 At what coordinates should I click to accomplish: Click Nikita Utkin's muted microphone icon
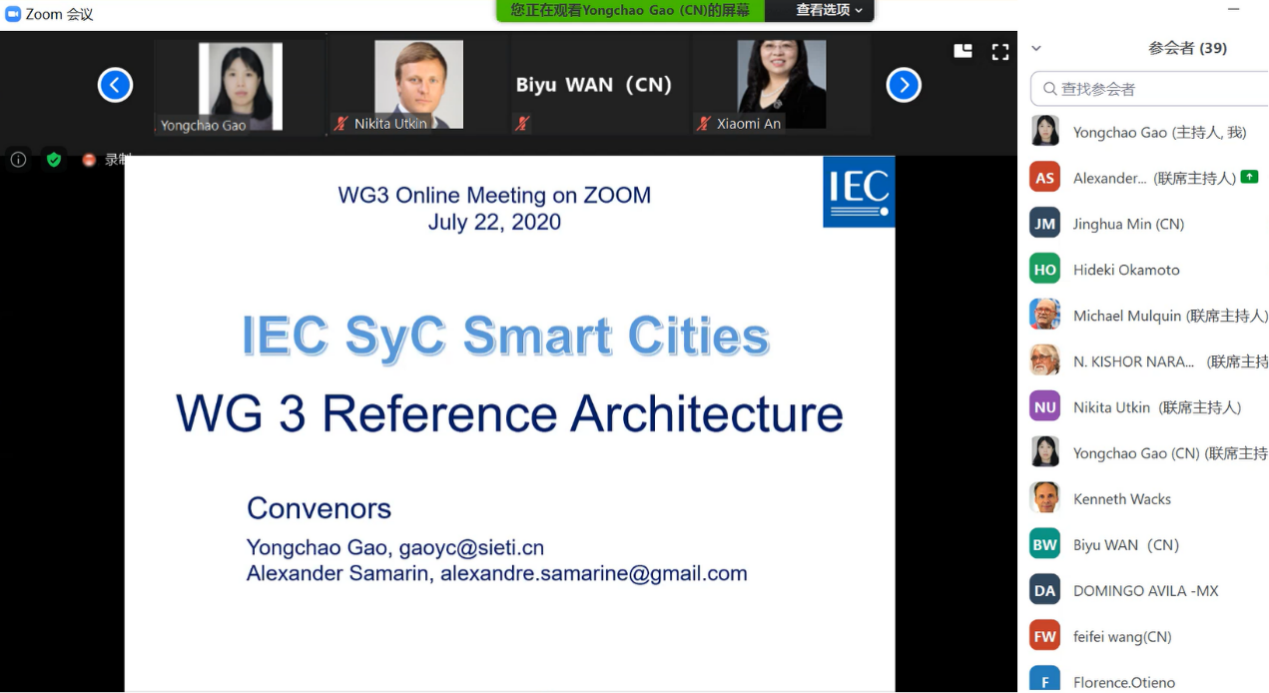[x=342, y=123]
